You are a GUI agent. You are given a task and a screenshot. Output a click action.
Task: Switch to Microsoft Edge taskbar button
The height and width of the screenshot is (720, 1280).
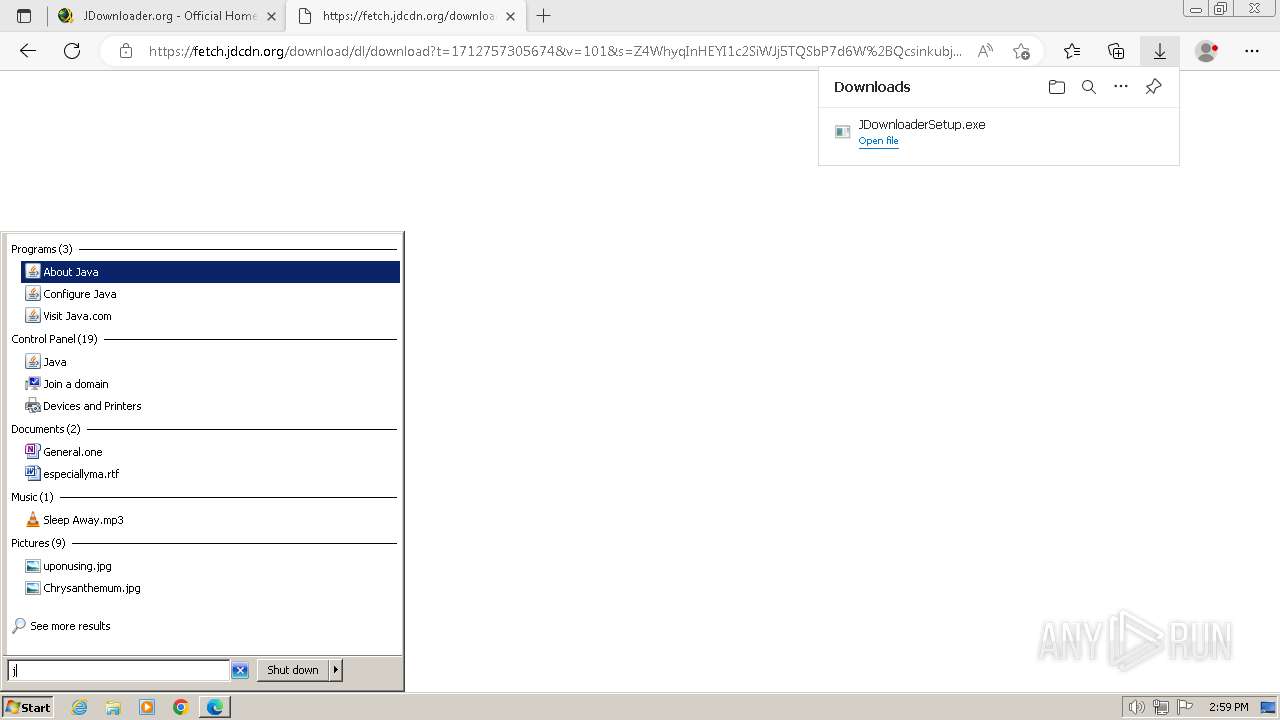click(215, 707)
